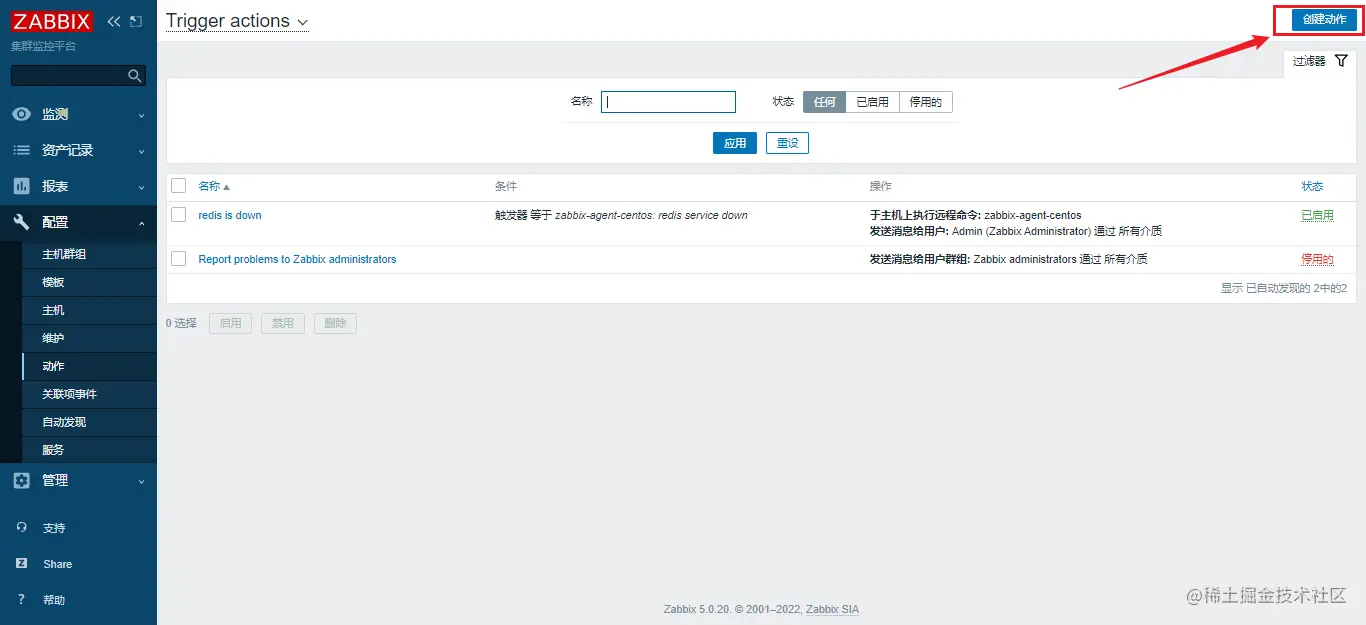Click the list icon for 资产记录
1366x625 pixels.
(21, 150)
